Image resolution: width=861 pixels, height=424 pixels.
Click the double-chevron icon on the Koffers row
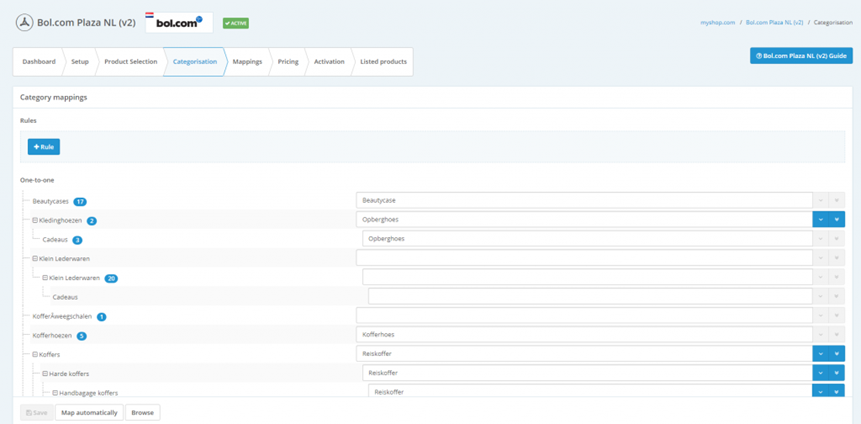pyautogui.click(x=837, y=354)
